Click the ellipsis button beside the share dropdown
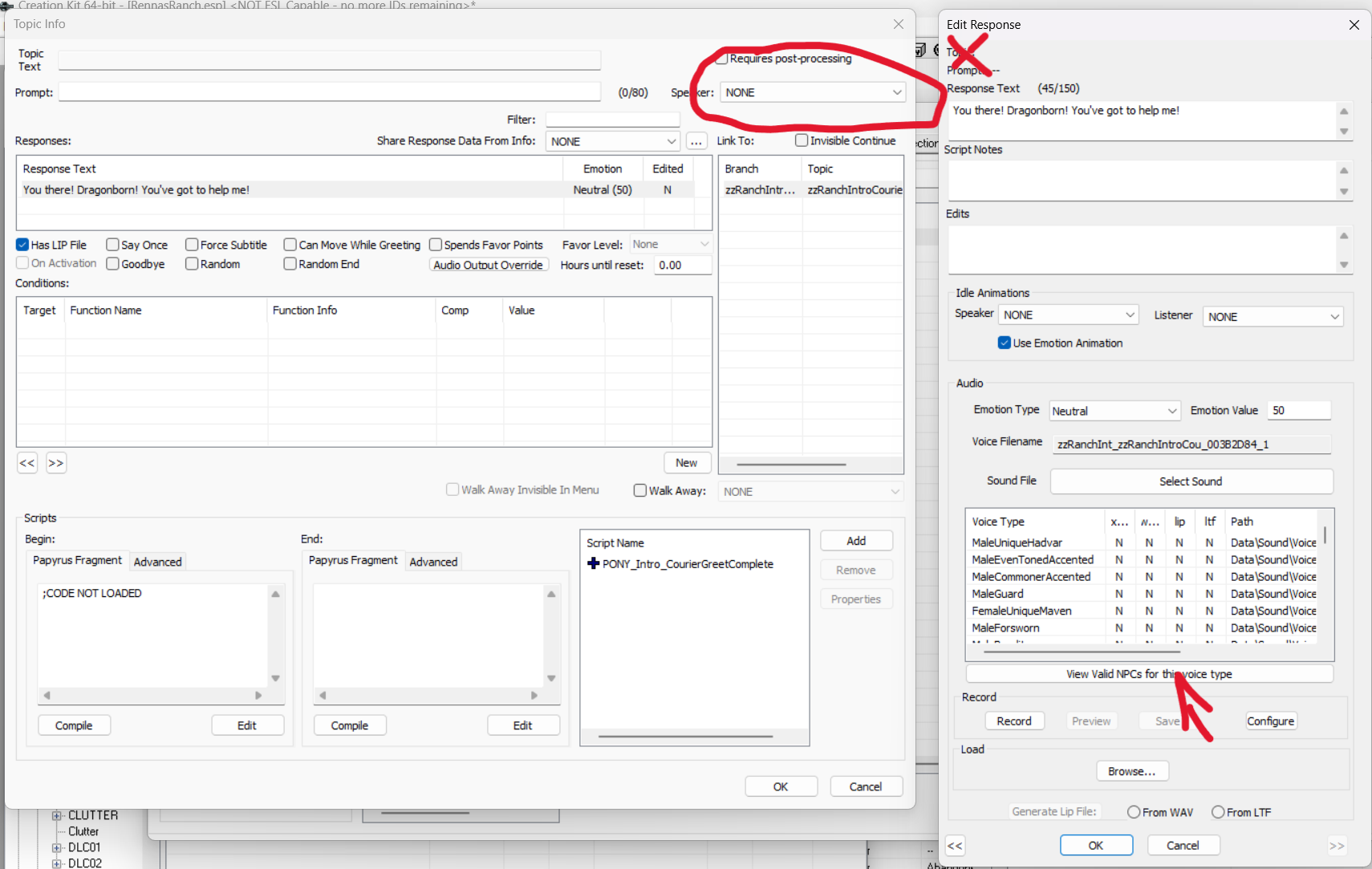1372x869 pixels. [x=696, y=141]
